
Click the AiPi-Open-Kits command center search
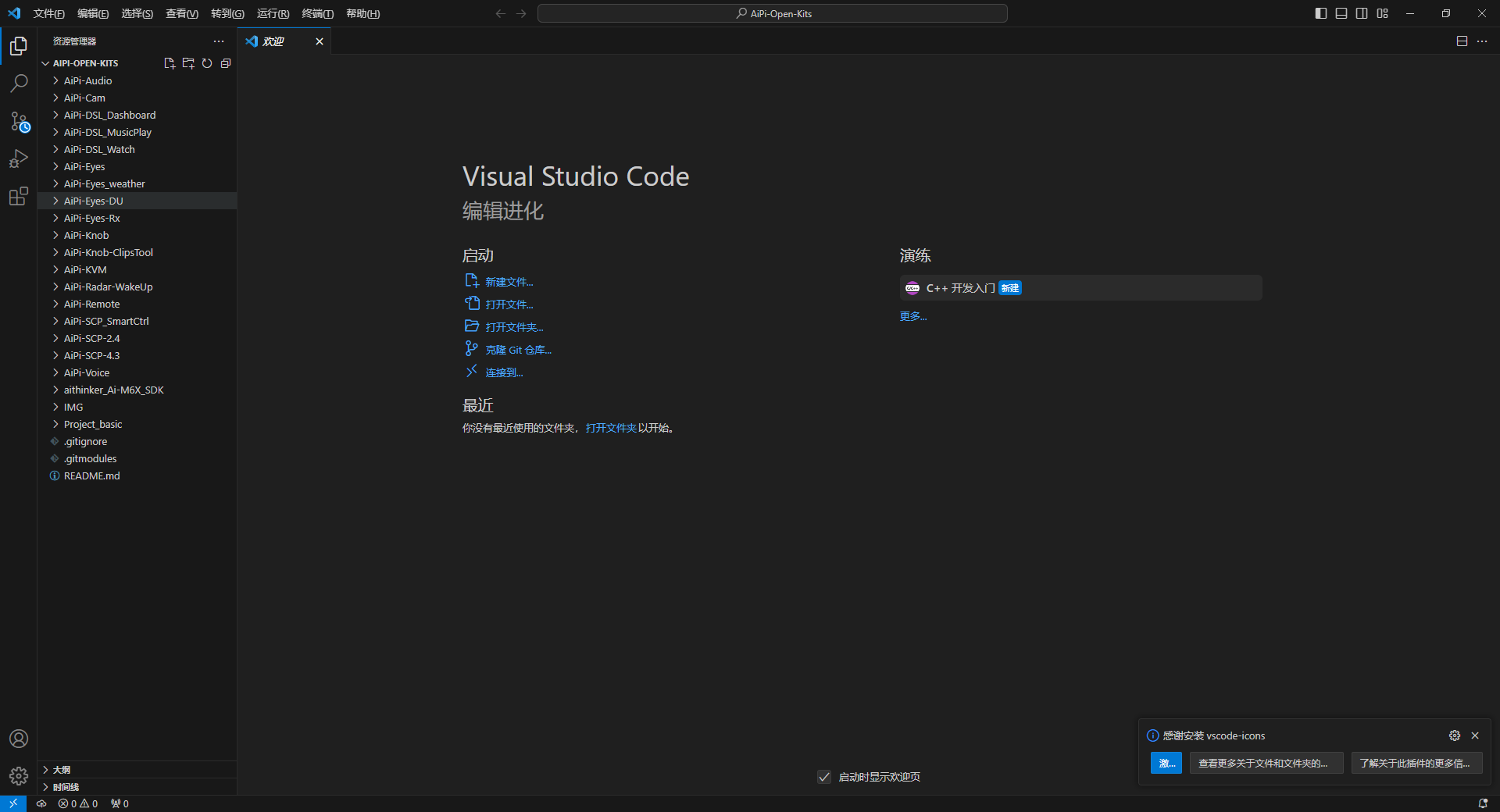coord(773,13)
